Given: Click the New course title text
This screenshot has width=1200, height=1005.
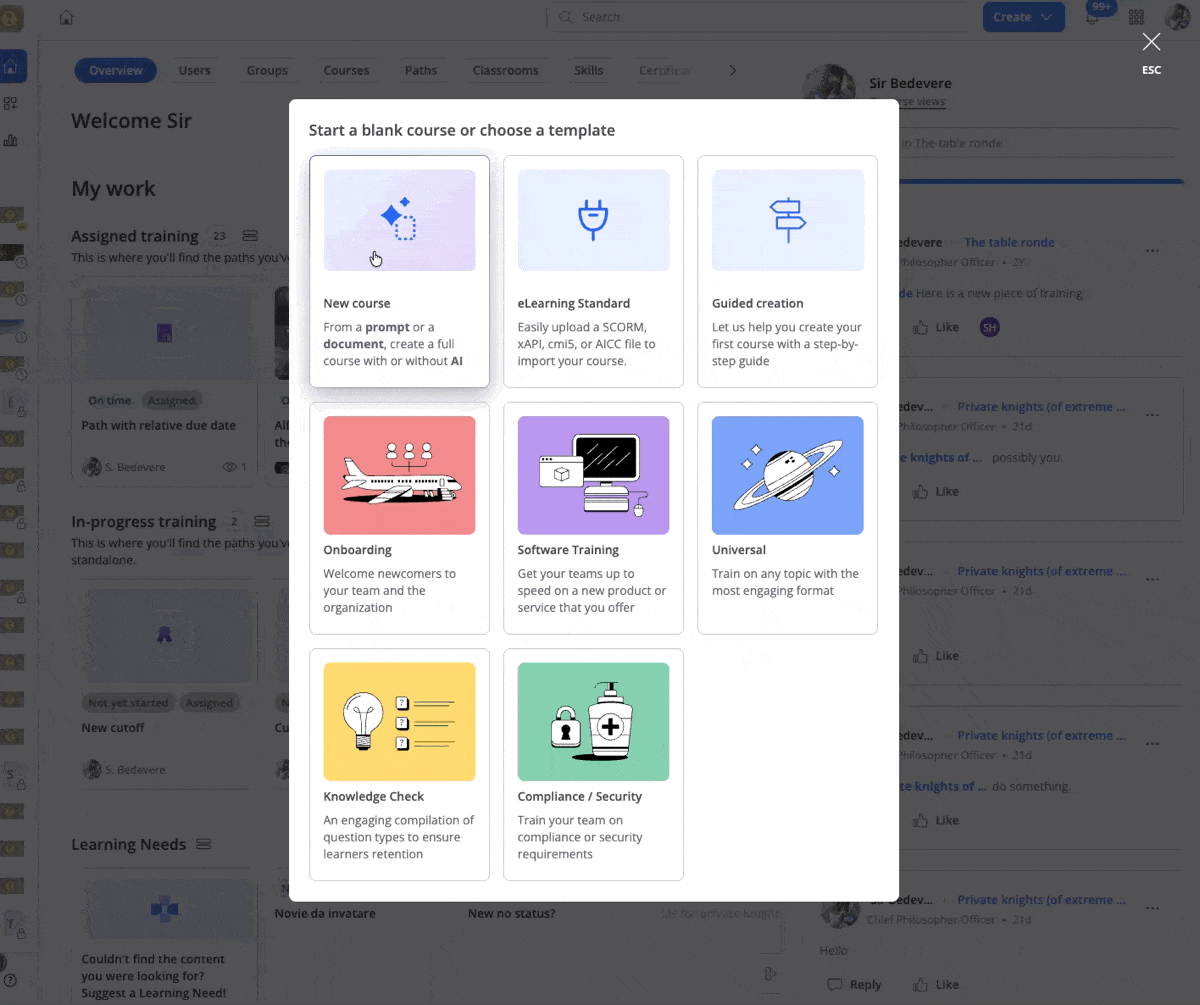Looking at the screenshot, I should [357, 303].
